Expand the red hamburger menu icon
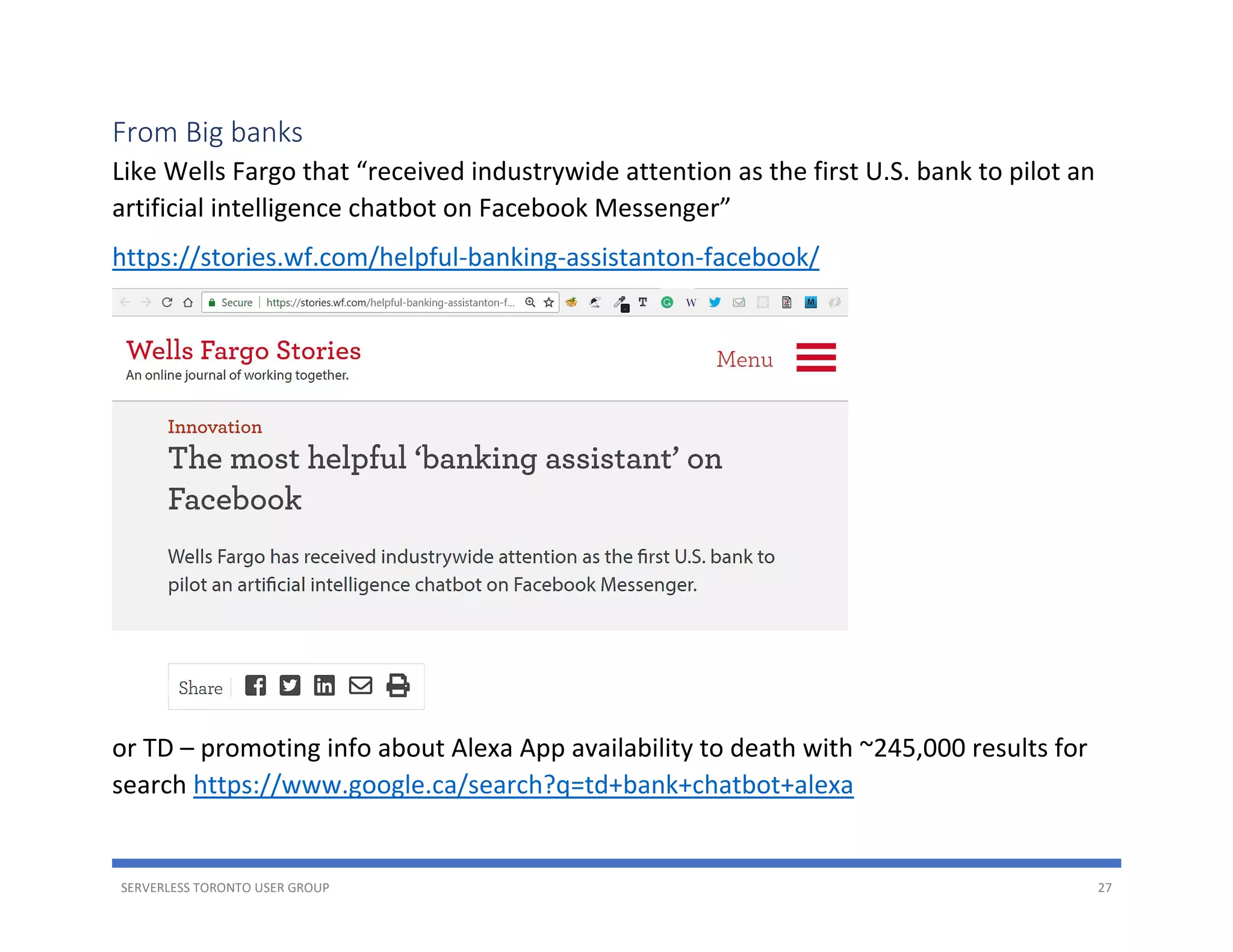Screen dimensions: 1233x952 pos(816,357)
